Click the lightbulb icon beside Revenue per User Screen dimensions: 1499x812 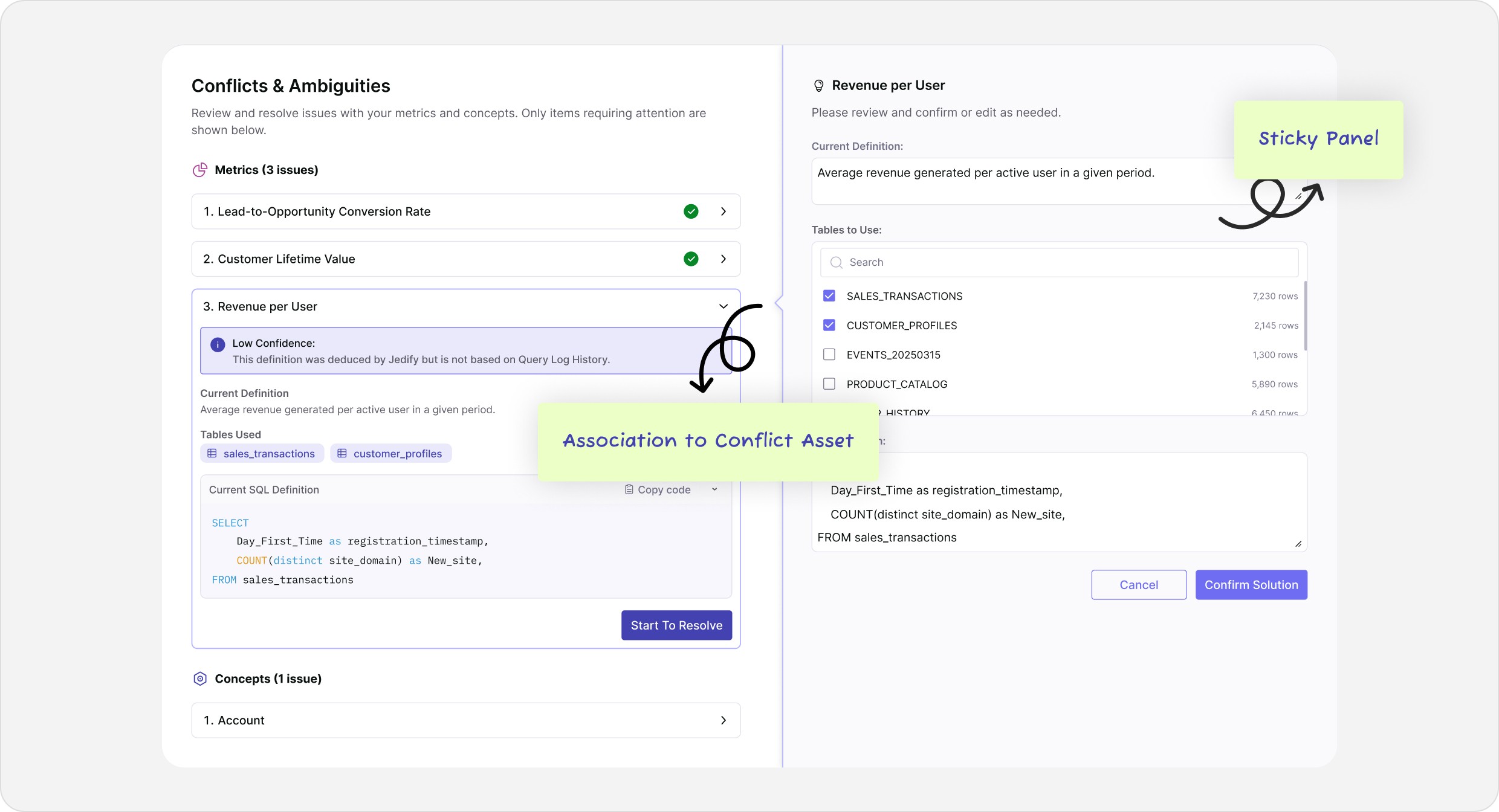[x=818, y=86]
